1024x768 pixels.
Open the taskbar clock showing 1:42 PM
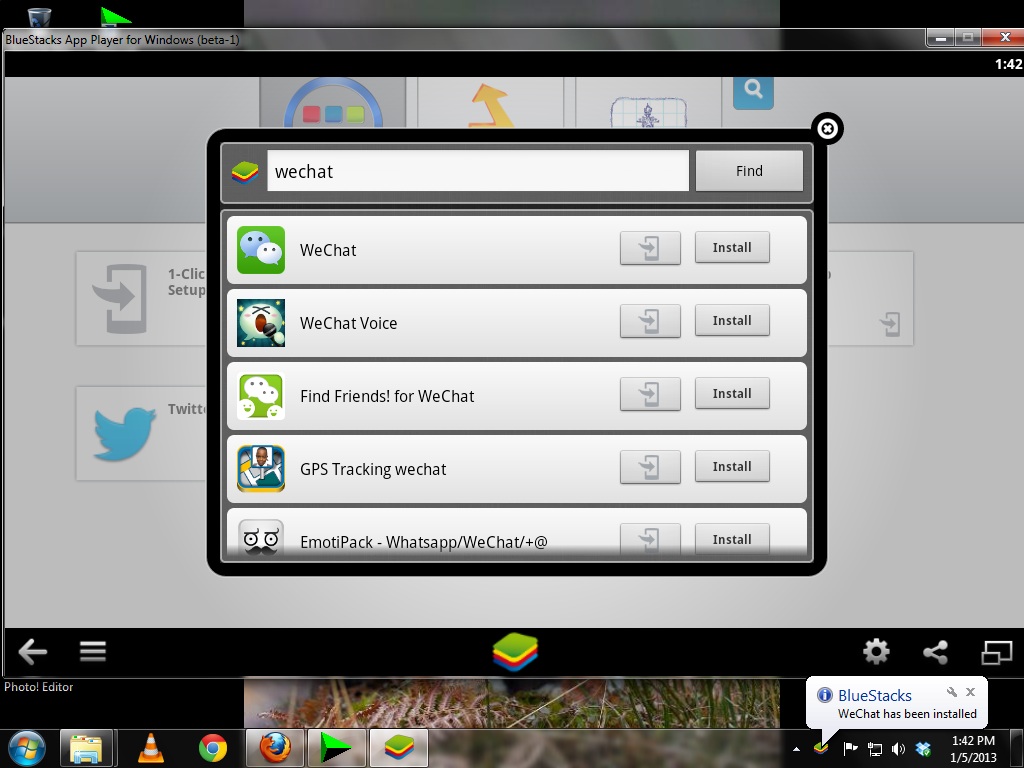pos(973,749)
